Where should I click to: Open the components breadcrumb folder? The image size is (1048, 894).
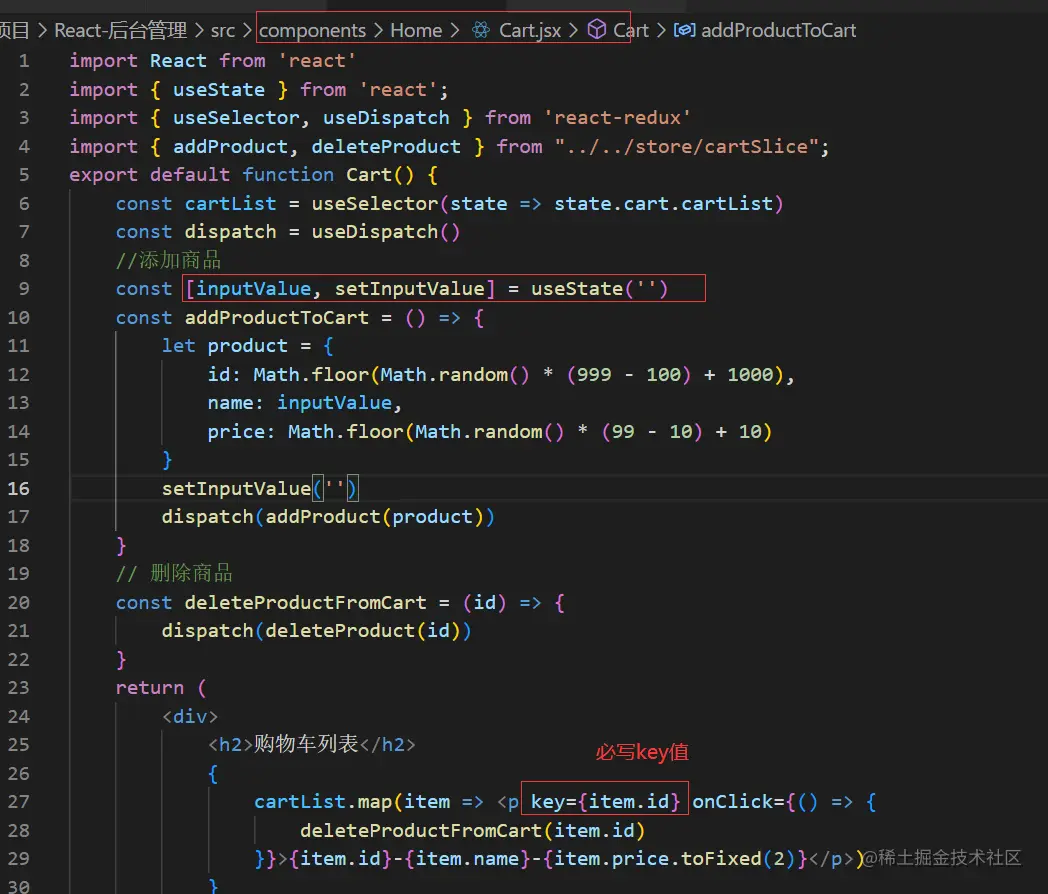(312, 31)
